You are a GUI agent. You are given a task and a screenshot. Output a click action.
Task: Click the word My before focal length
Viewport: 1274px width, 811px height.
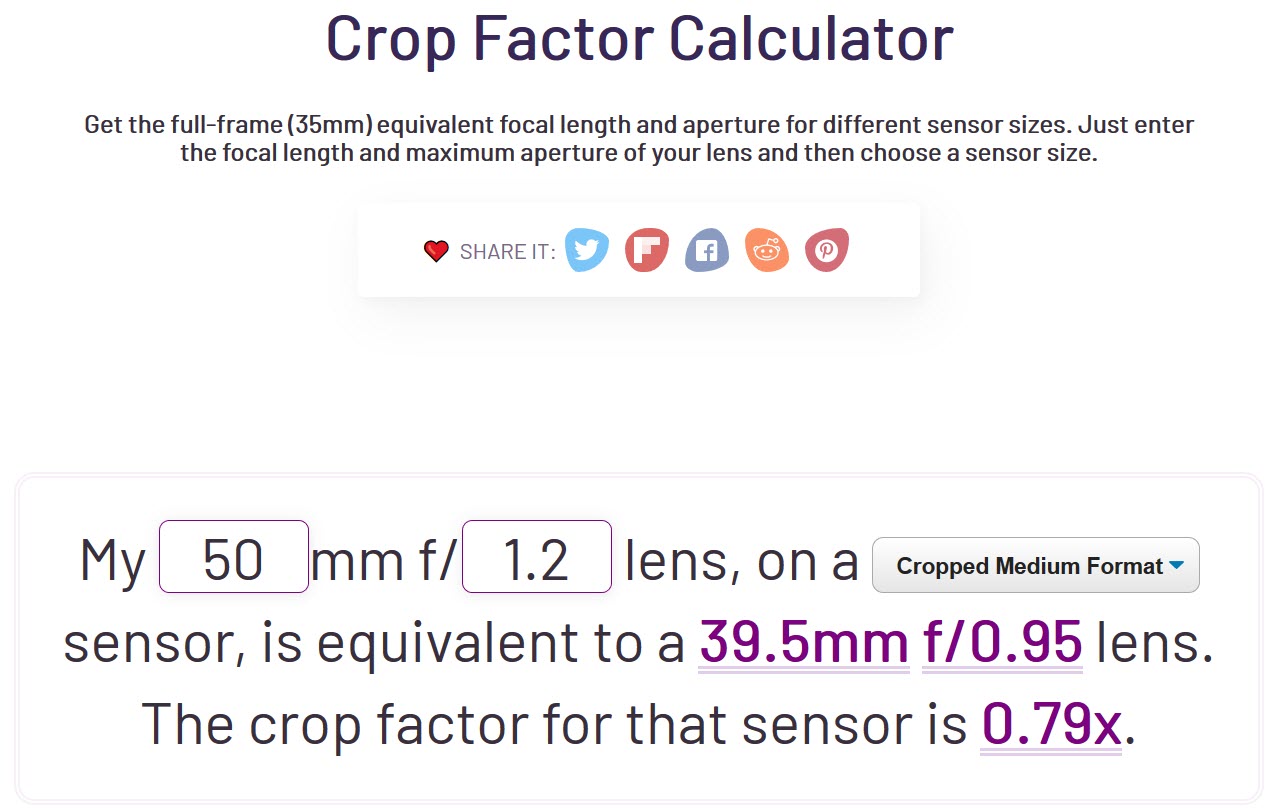pos(113,560)
